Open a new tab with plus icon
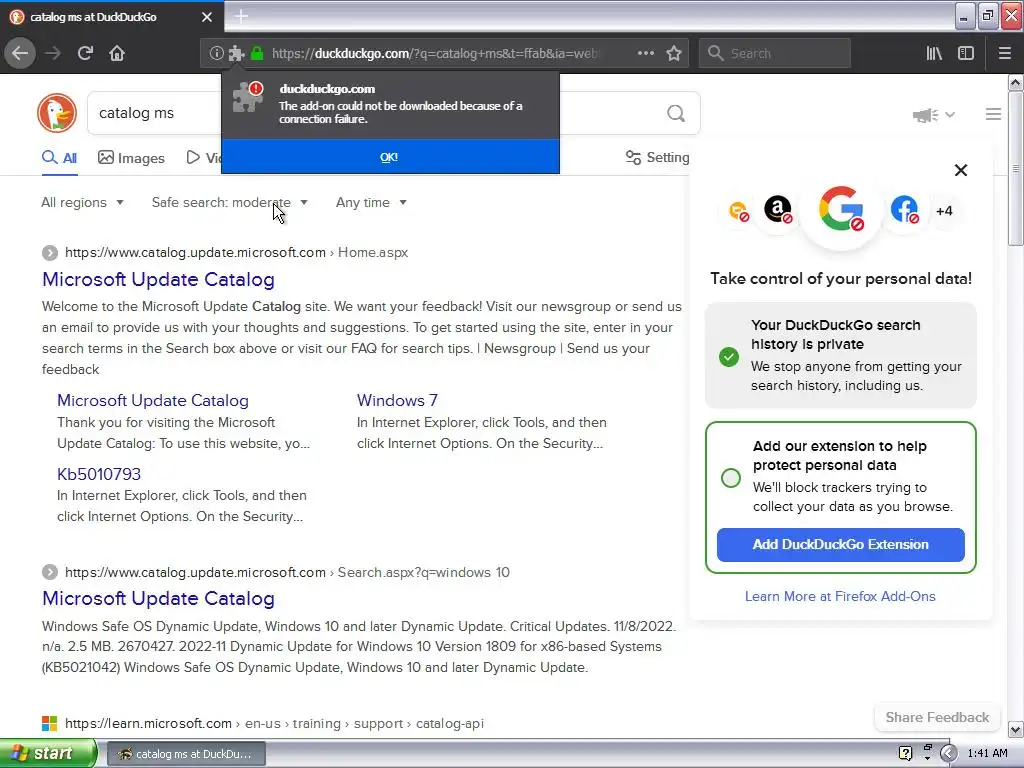 (241, 16)
